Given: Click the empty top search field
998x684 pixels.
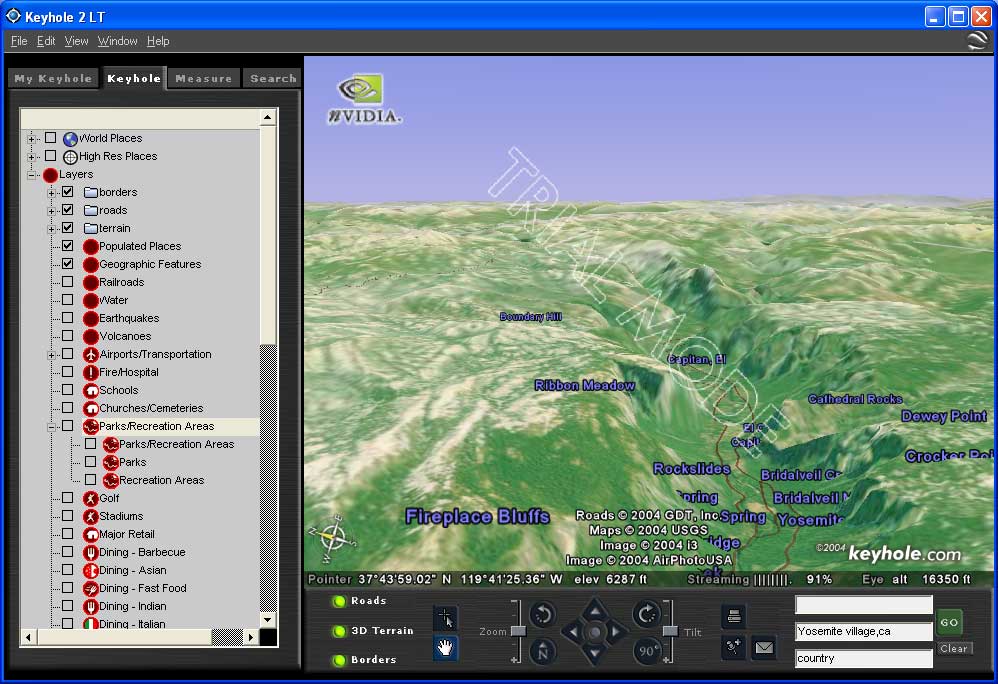Looking at the screenshot, I should (x=864, y=604).
